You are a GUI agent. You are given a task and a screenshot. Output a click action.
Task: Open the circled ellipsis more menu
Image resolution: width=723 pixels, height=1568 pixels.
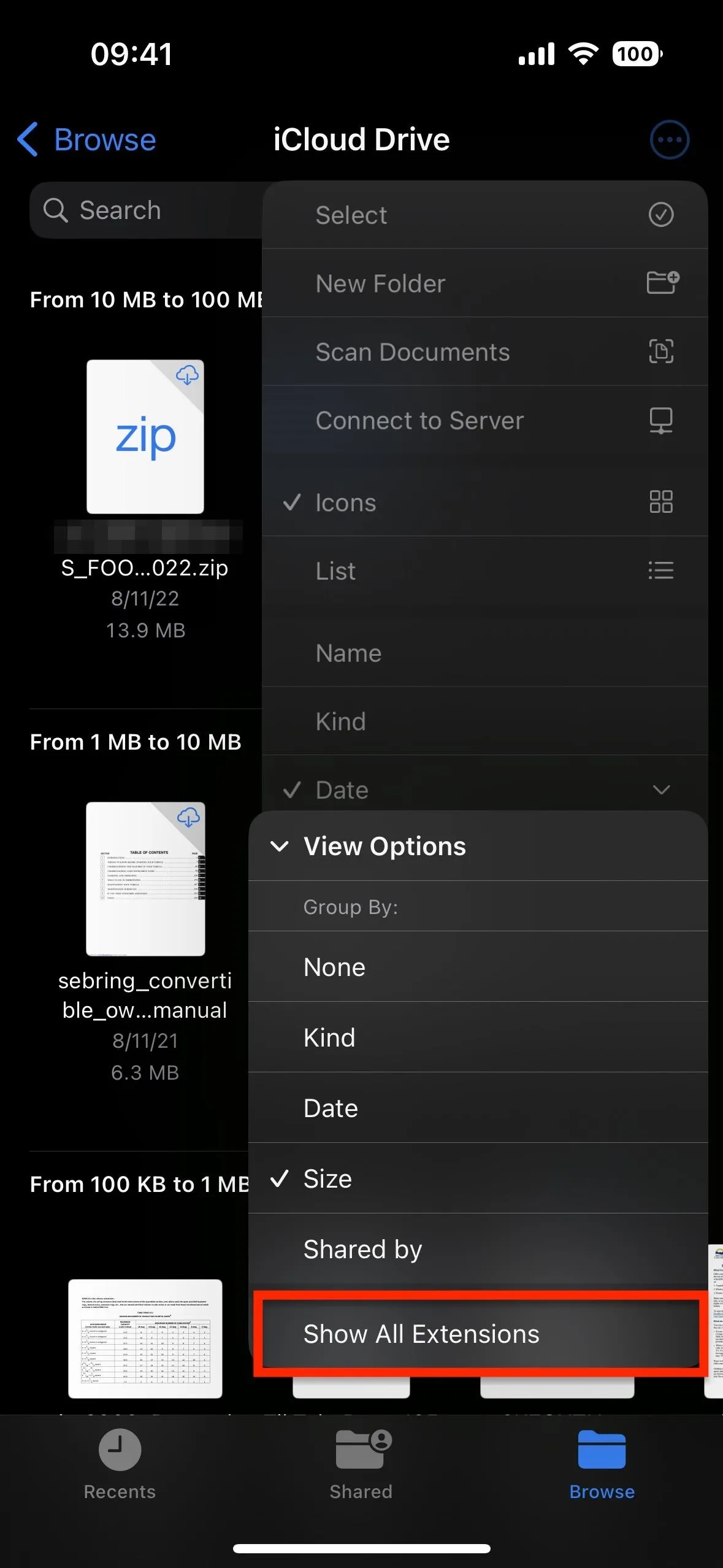[669, 140]
